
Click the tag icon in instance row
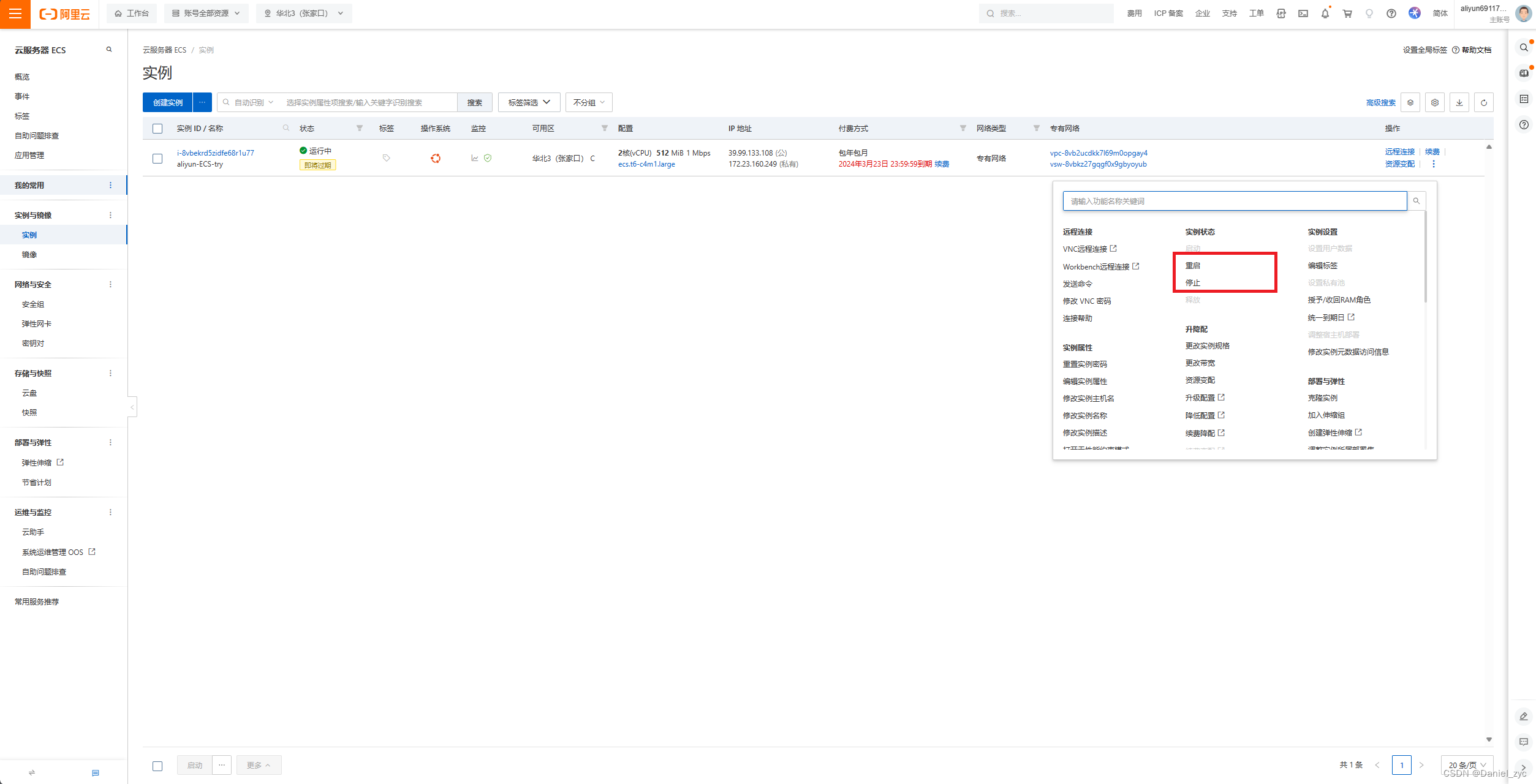[x=386, y=158]
